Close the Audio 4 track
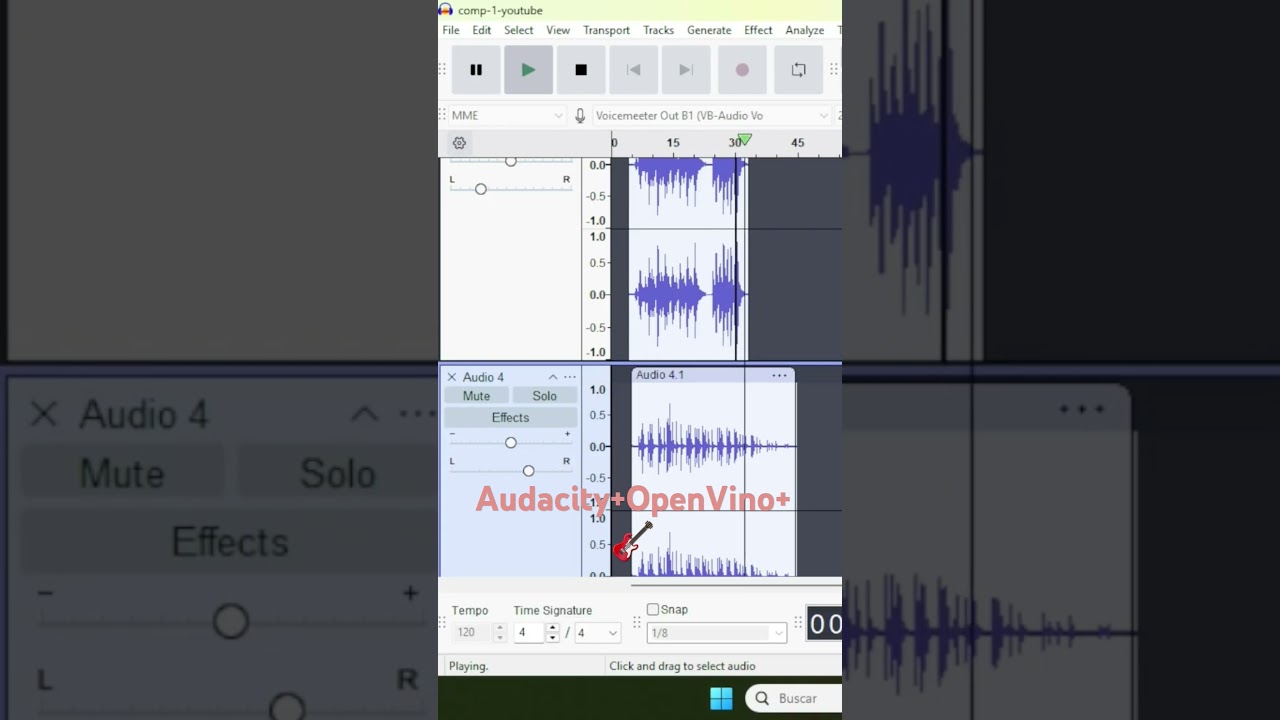This screenshot has height=720, width=1280. pyautogui.click(x=452, y=377)
